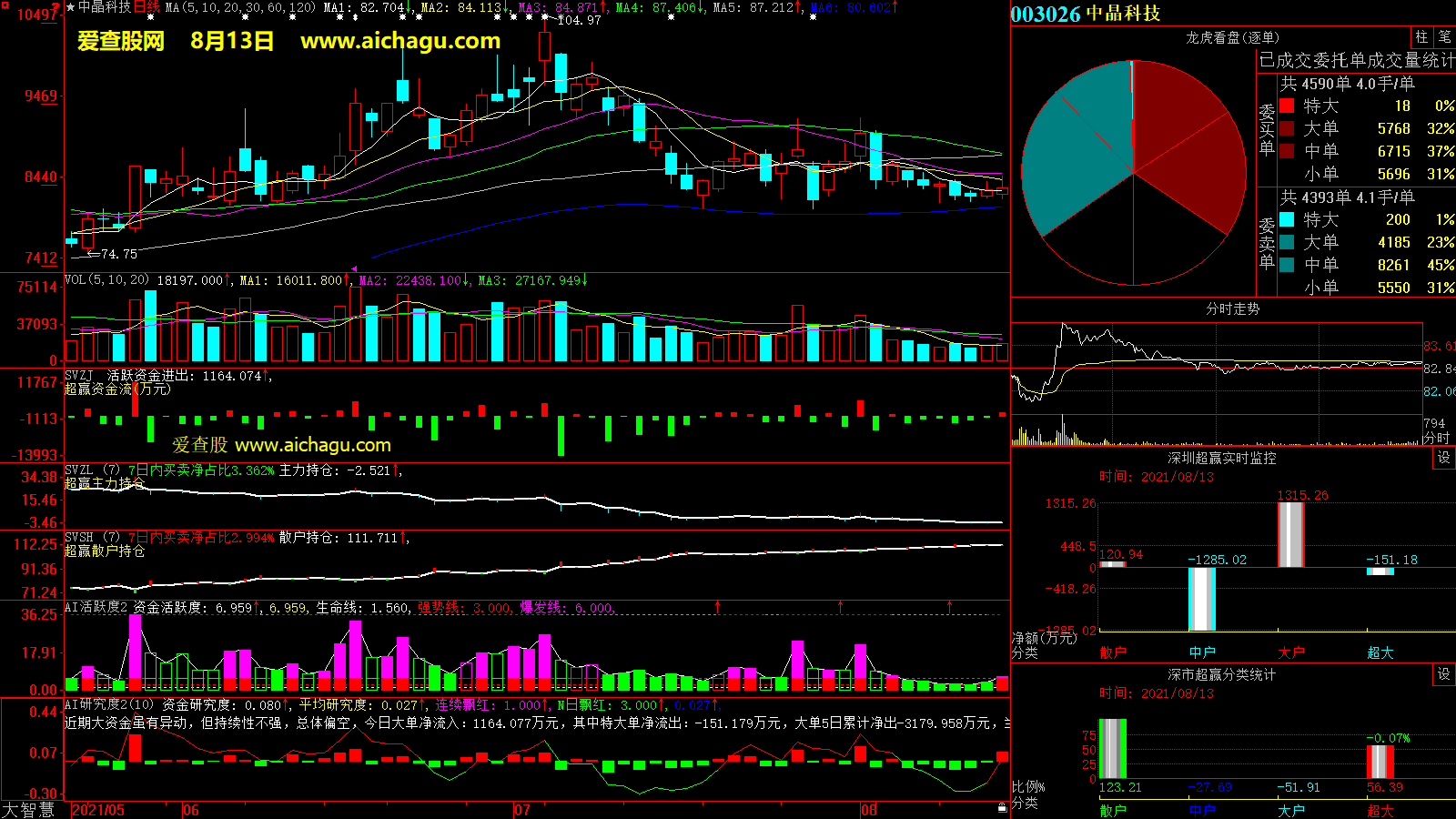Screen dimensions: 1456x819
Task: Click the cyan 特大 sell-order swatch
Action: [1287, 219]
